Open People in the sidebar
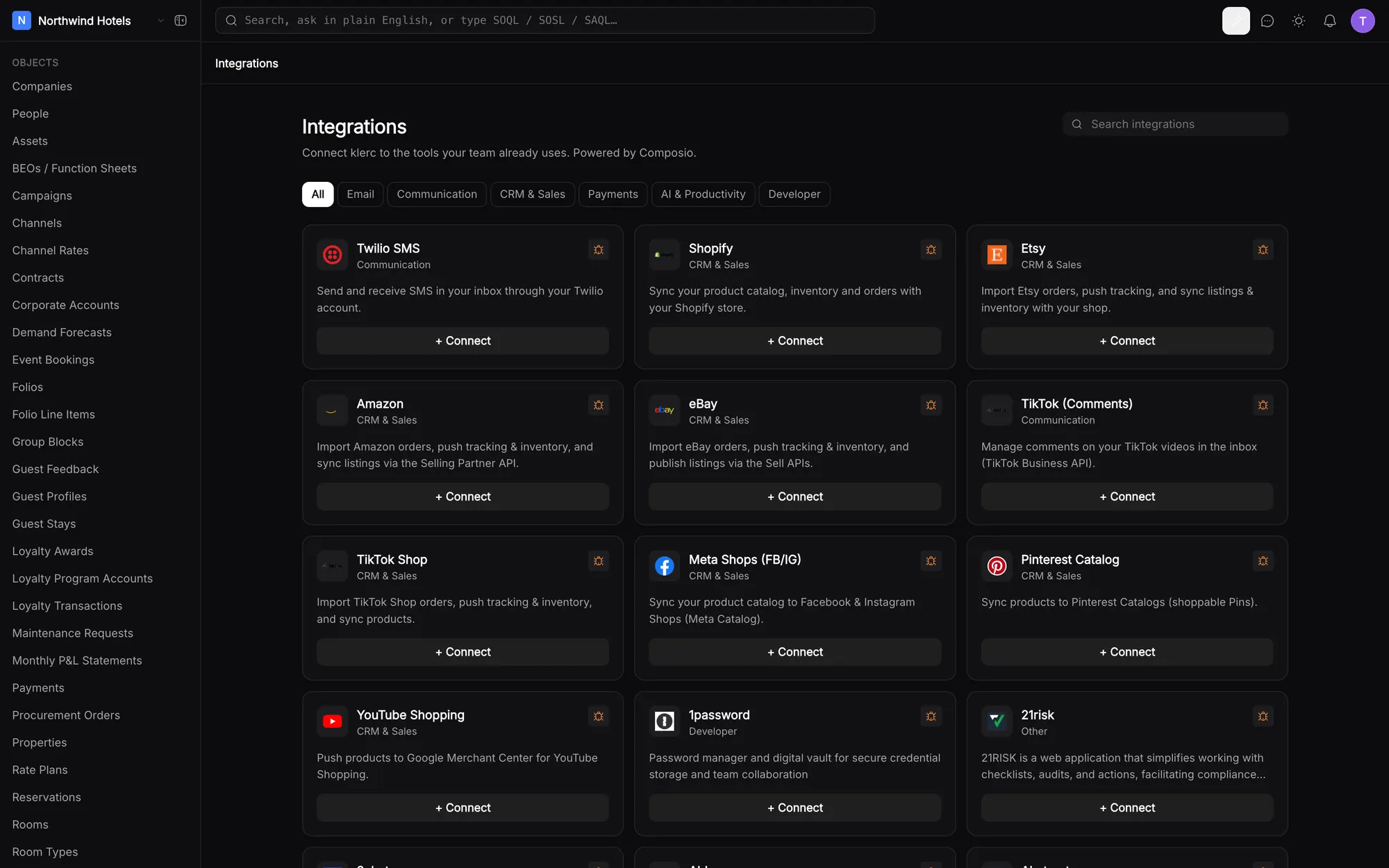 click(30, 114)
